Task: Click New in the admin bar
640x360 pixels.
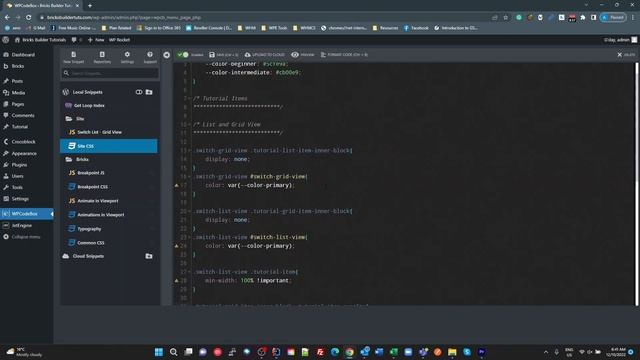Action: (x=96, y=40)
